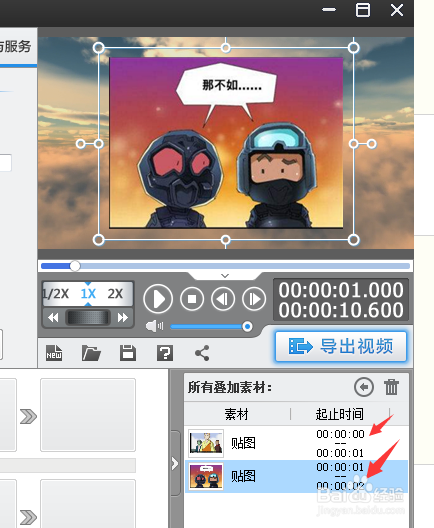Click the lower transition arrow between clip slots
This screenshot has width=434, height=528.
pyautogui.click(x=28, y=517)
